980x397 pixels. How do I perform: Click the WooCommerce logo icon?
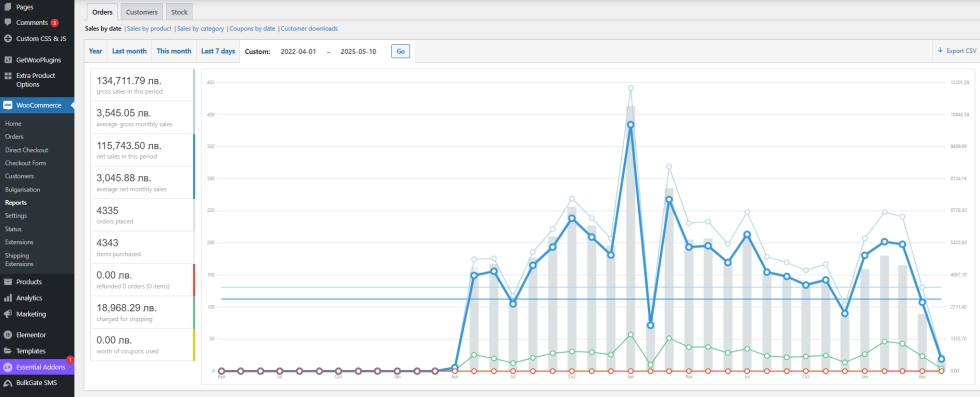point(8,105)
